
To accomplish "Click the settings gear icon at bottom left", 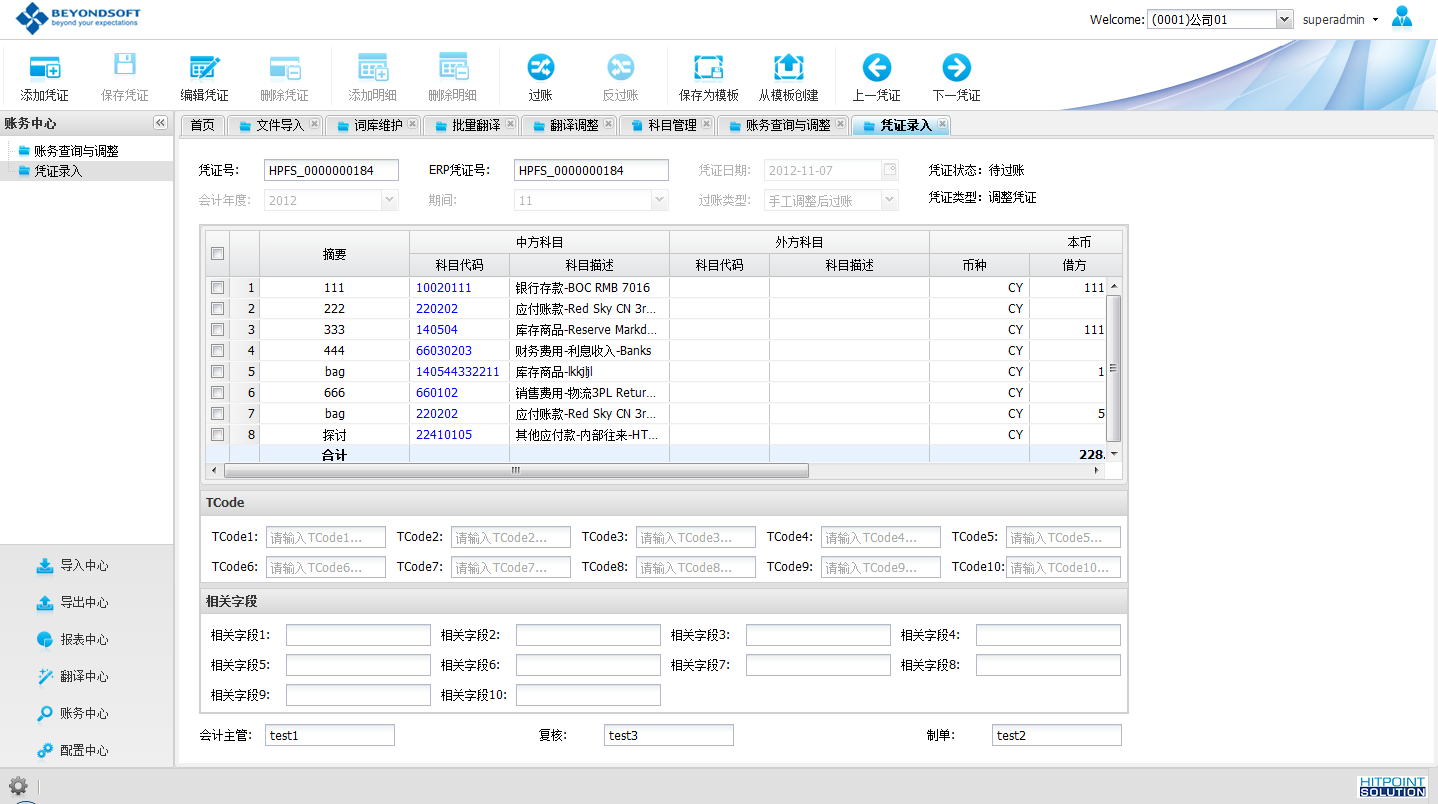I will (x=18, y=786).
